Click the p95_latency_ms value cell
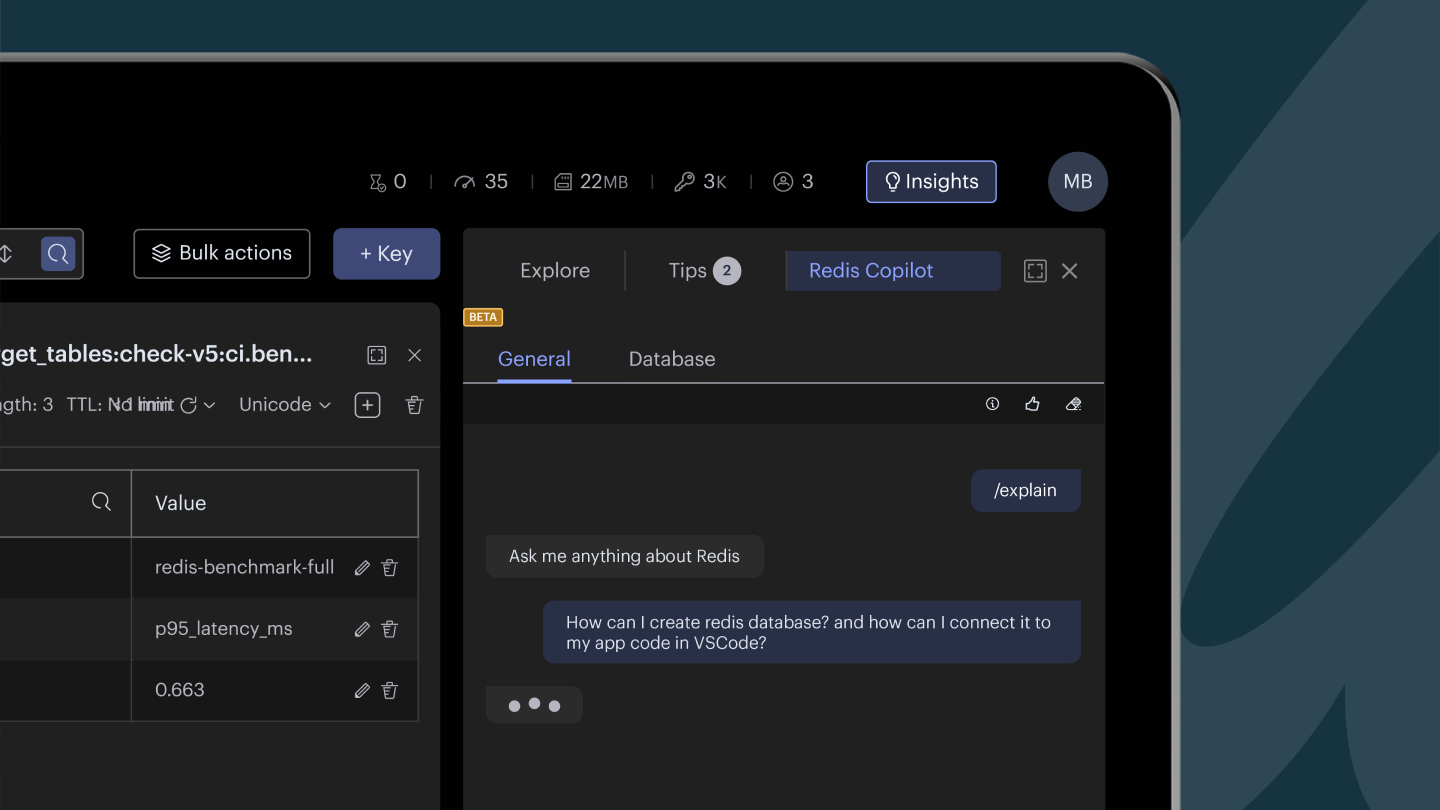The height and width of the screenshot is (810, 1440). (224, 629)
